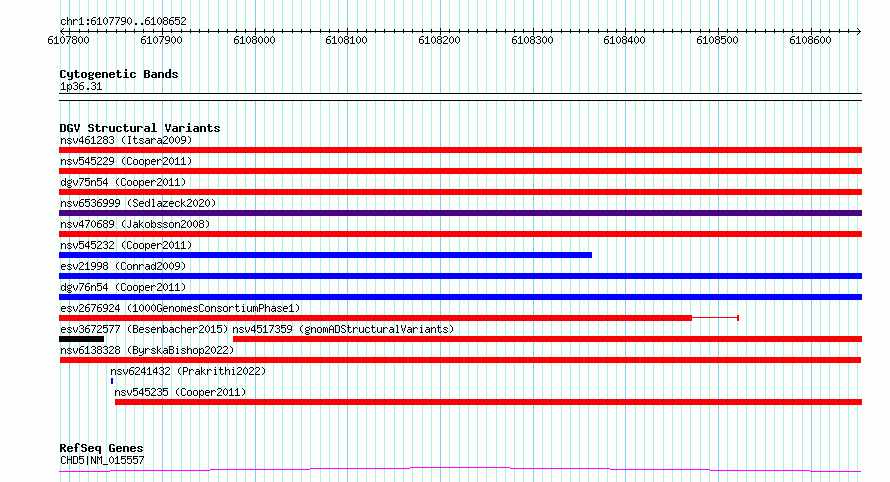Select the short blue bar for nsv545232

[x=325, y=255]
